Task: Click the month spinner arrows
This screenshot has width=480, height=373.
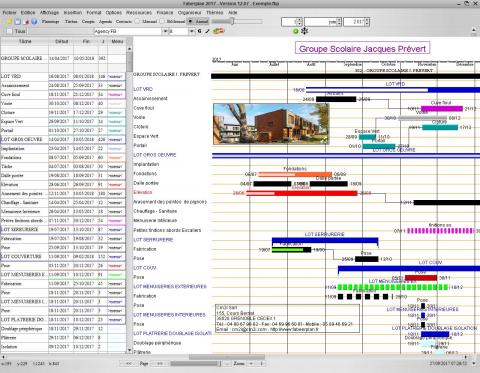Action: (x=339, y=22)
